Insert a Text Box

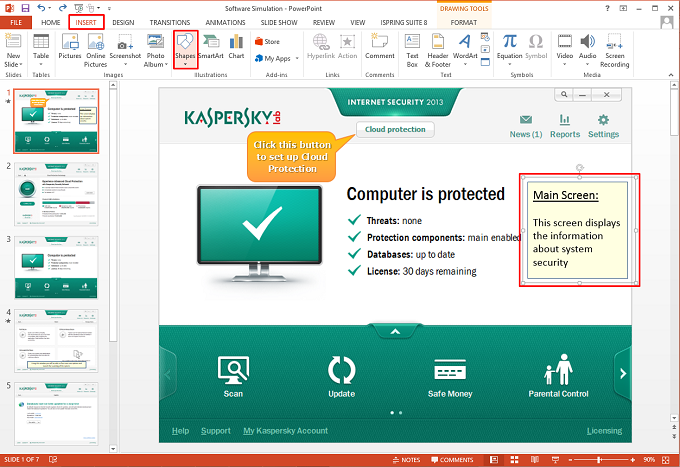tap(412, 50)
